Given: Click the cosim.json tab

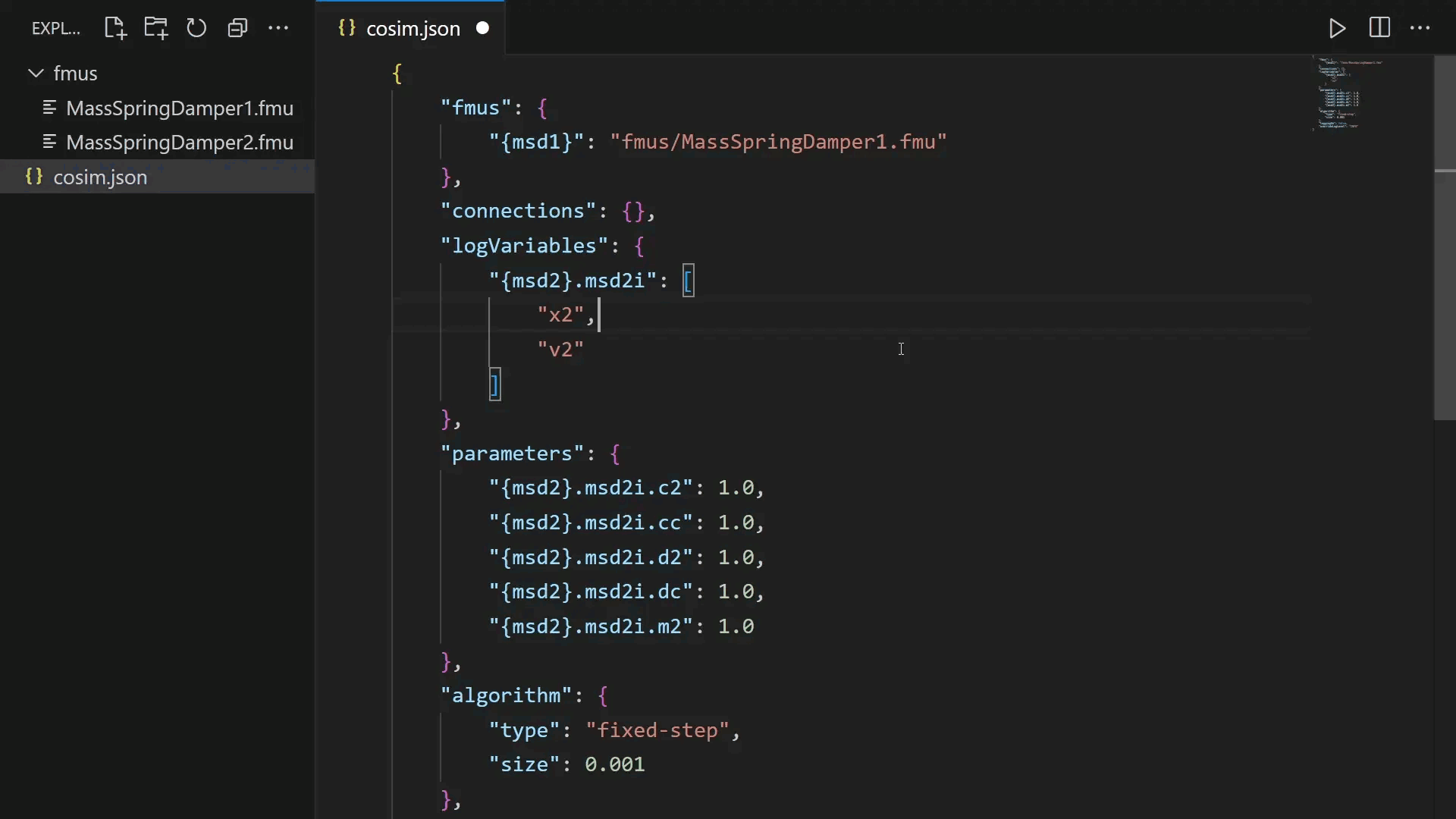Looking at the screenshot, I should 412,27.
